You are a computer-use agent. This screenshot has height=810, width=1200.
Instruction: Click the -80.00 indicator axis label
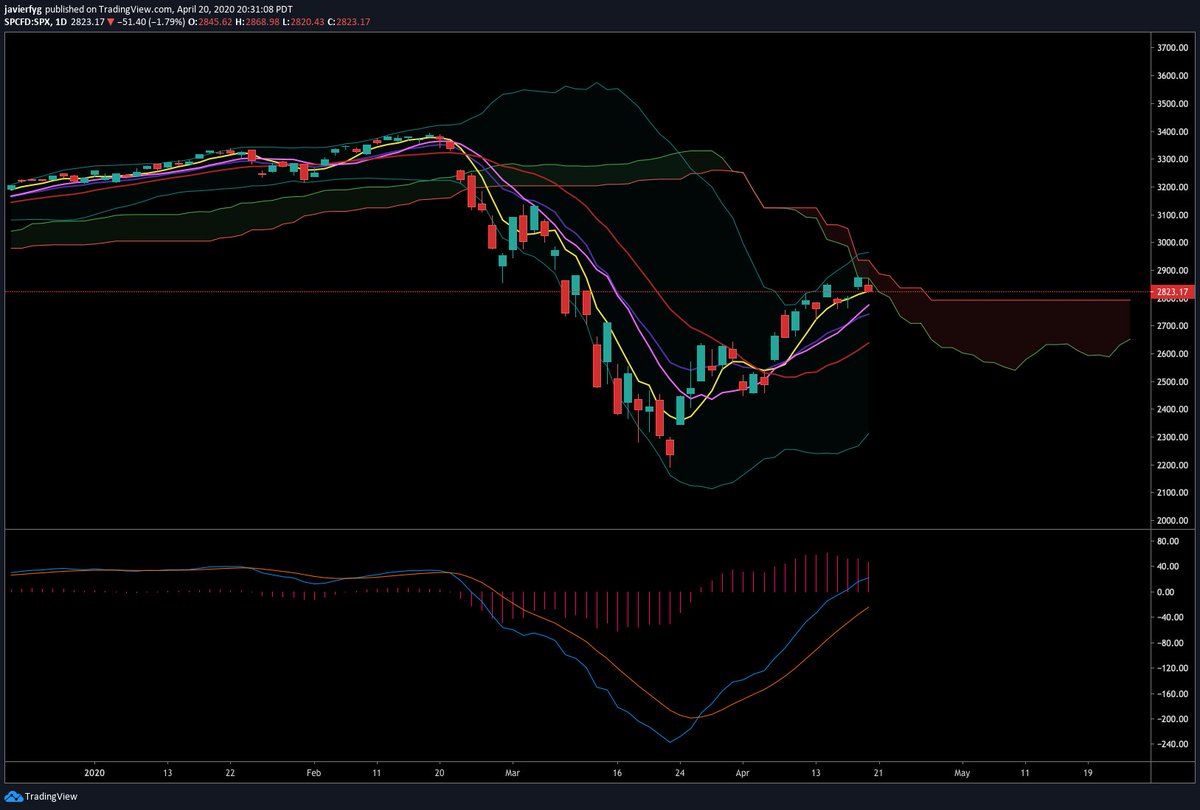pyautogui.click(x=1168, y=643)
